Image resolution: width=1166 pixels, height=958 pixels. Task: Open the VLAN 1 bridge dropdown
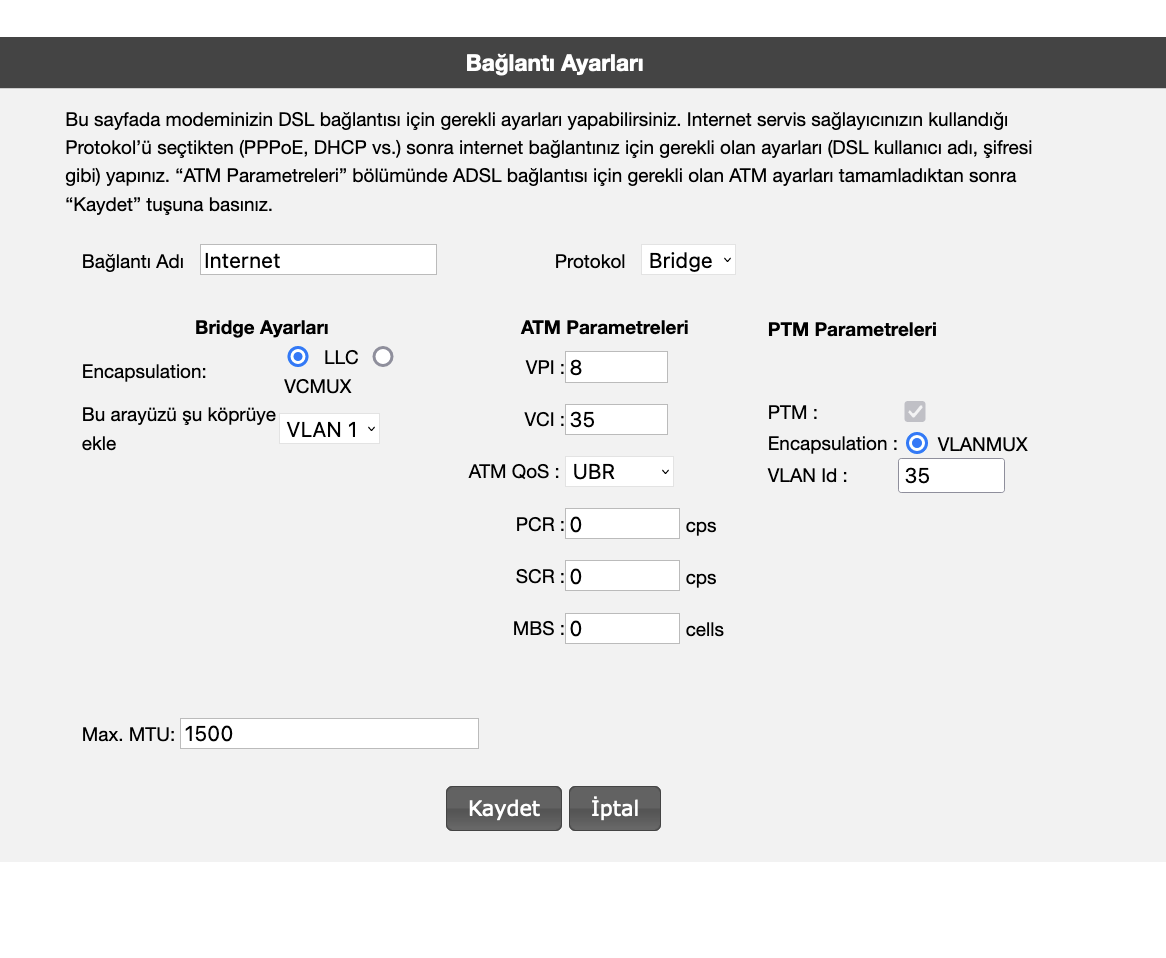pyautogui.click(x=329, y=429)
